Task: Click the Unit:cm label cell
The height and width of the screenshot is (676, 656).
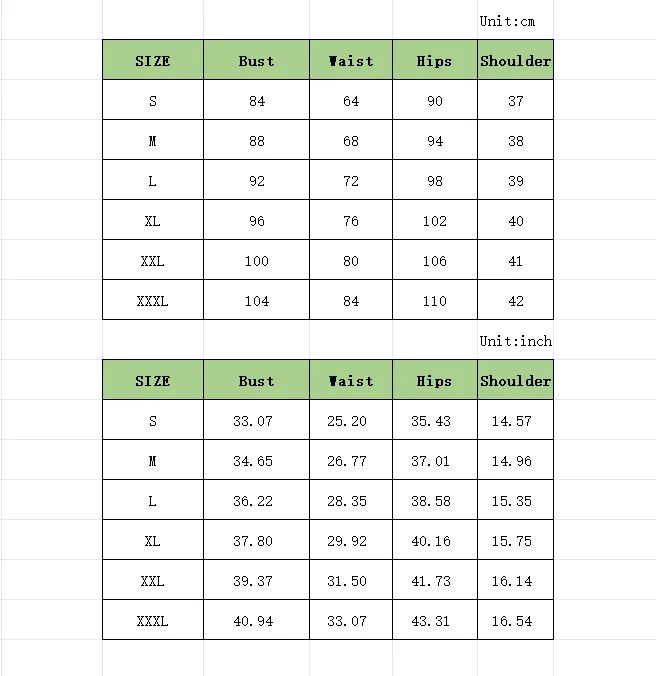Action: [x=515, y=20]
